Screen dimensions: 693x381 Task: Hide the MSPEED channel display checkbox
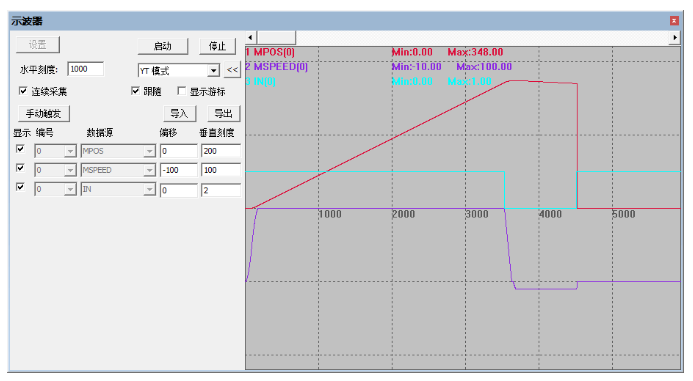coord(20,168)
